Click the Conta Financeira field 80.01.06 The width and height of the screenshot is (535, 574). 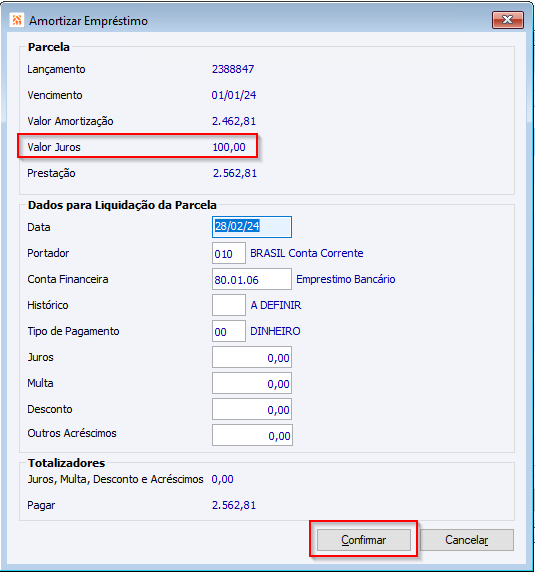[x=252, y=279]
